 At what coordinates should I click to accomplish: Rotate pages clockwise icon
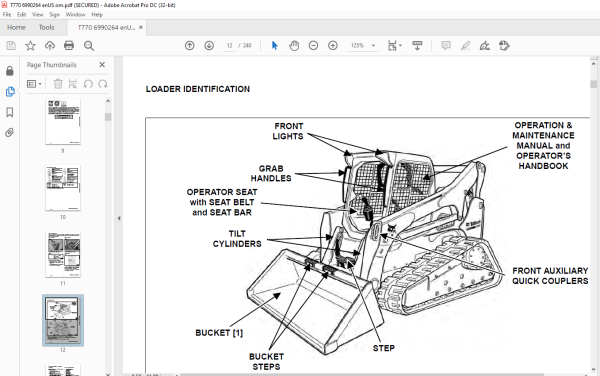tap(103, 84)
